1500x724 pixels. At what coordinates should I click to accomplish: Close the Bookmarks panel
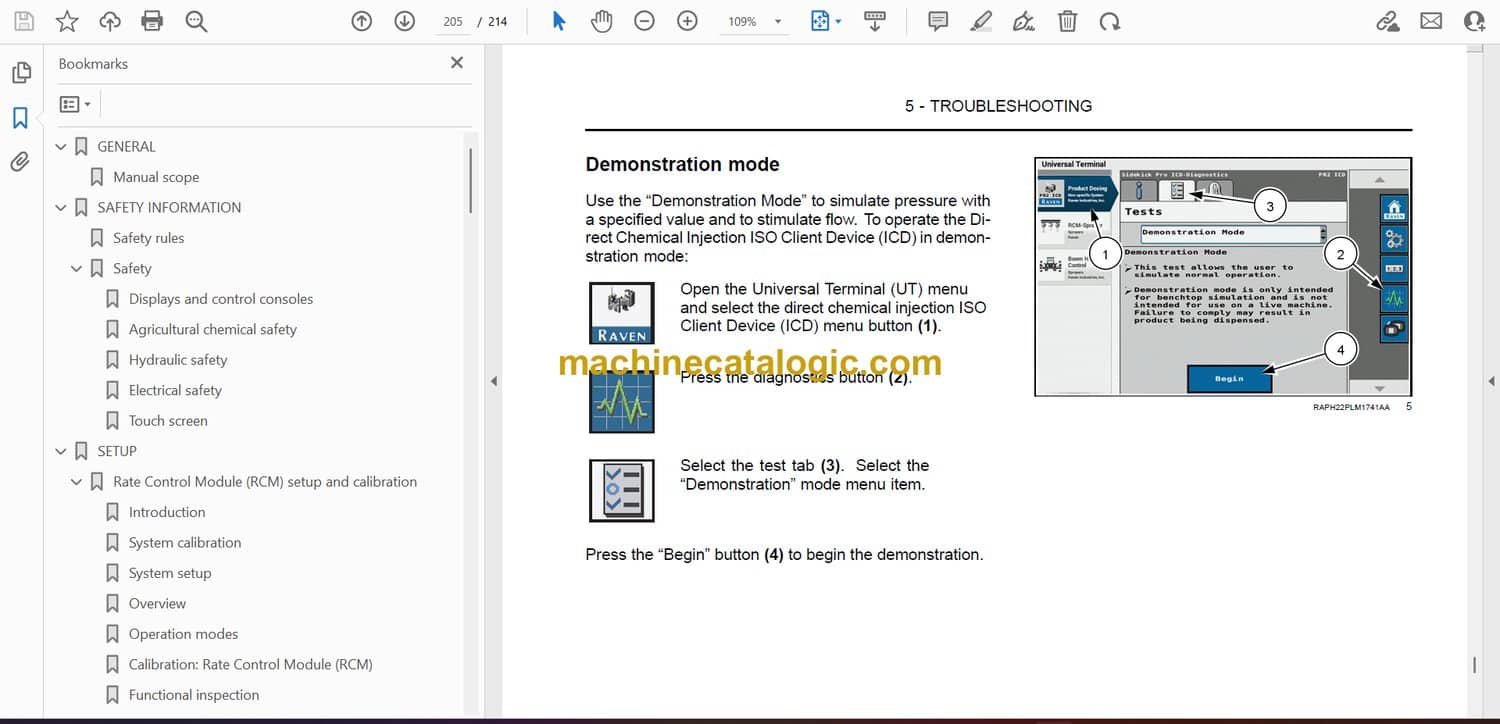pyautogui.click(x=457, y=63)
